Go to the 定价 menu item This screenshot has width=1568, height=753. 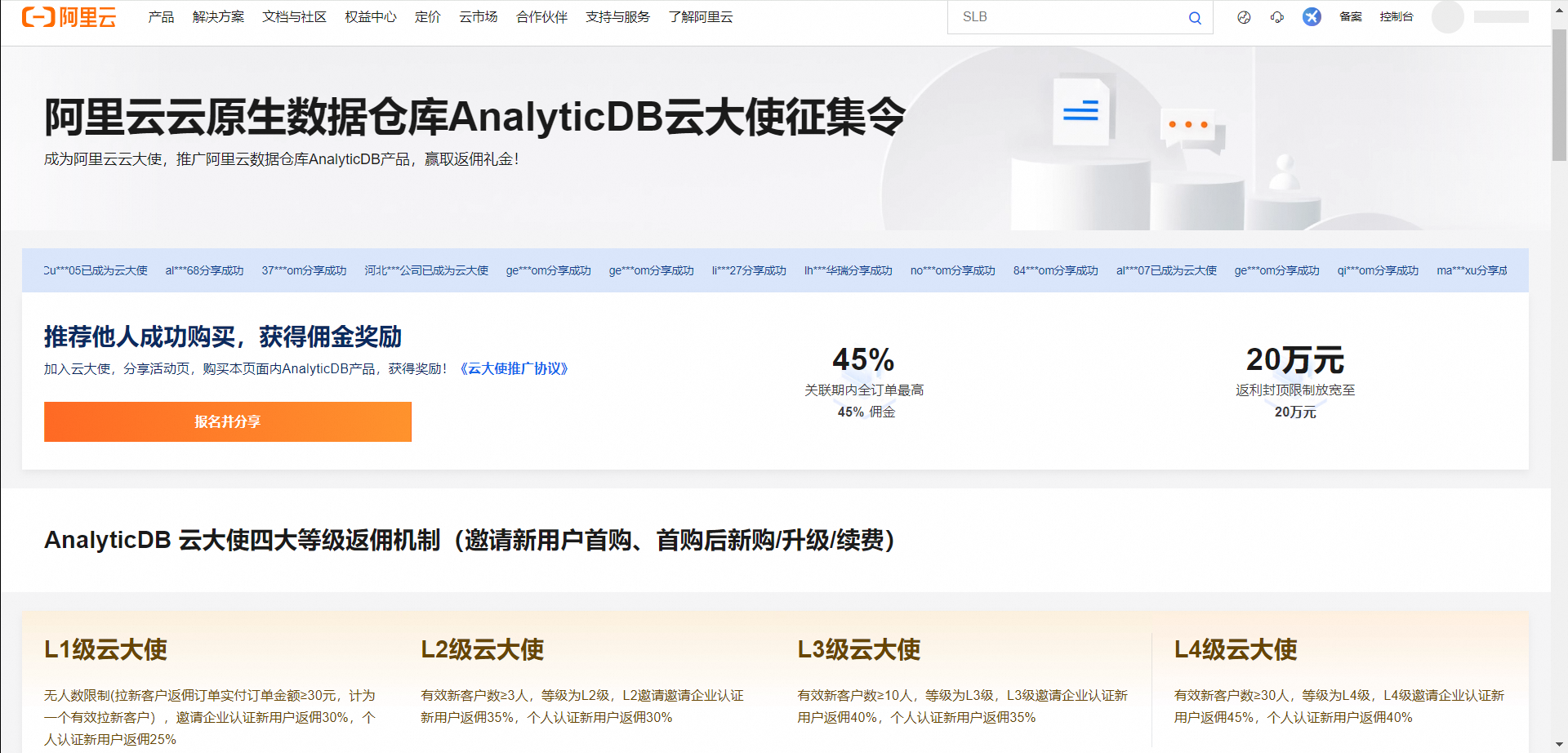click(x=427, y=17)
